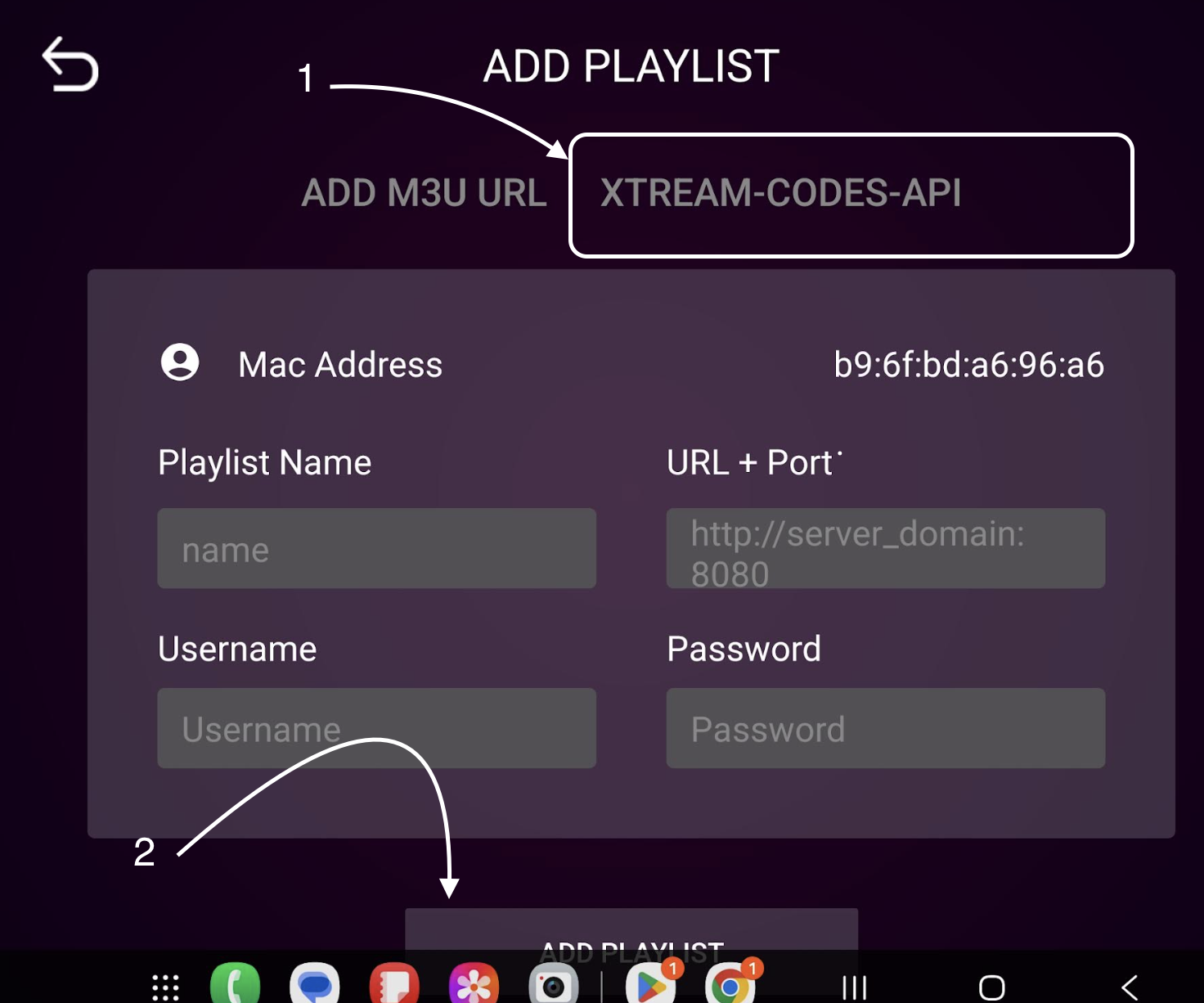Select the Password input box
This screenshot has width=1204, height=1003.
[x=885, y=727]
